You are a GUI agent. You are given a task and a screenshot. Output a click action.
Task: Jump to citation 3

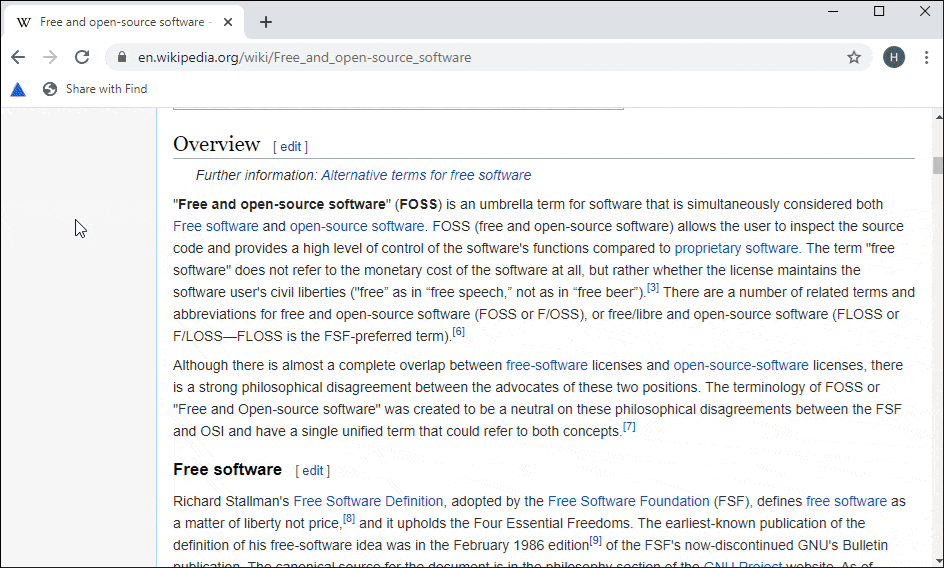pos(653,288)
